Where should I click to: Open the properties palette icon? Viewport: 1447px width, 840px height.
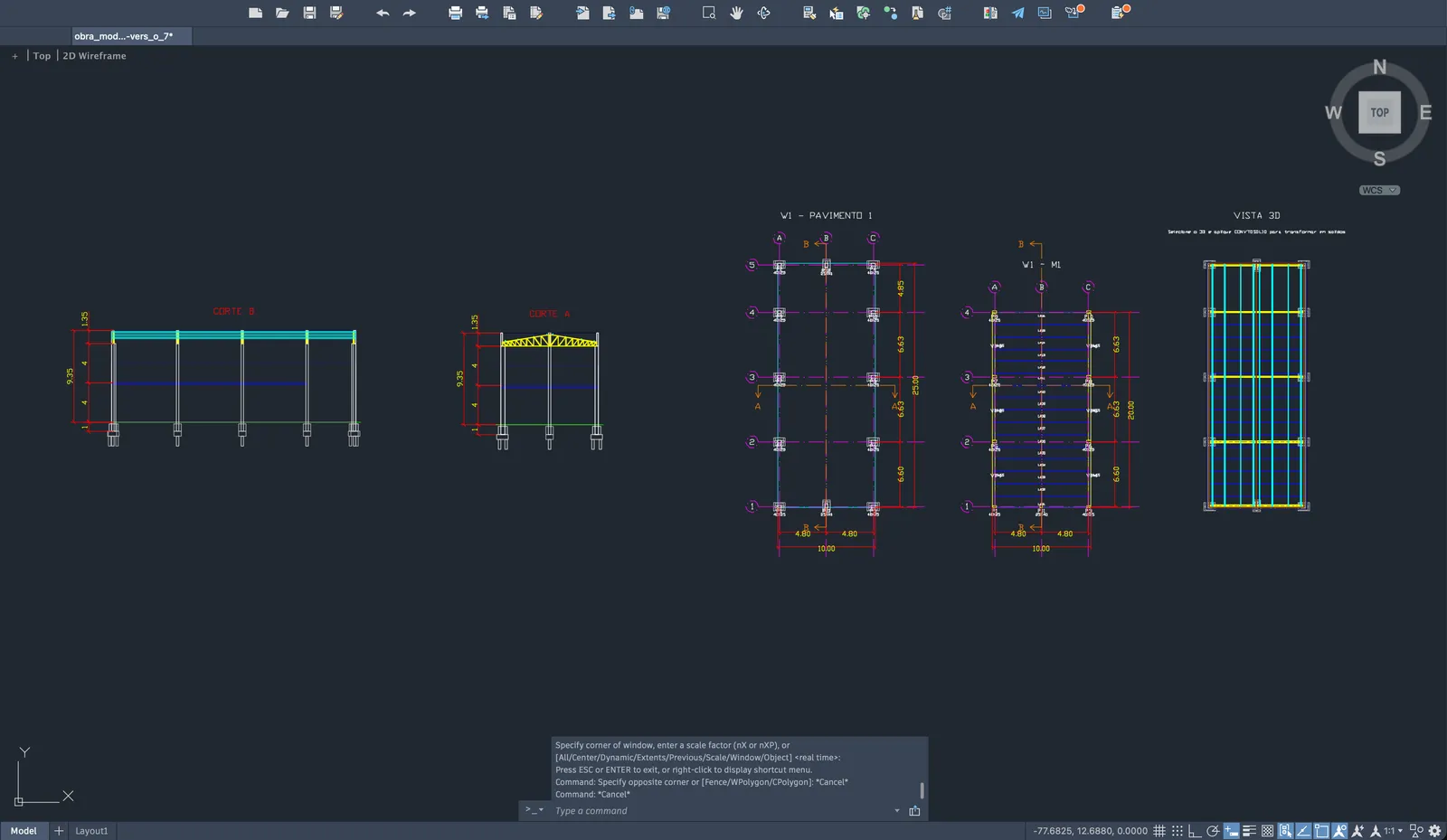[809, 13]
